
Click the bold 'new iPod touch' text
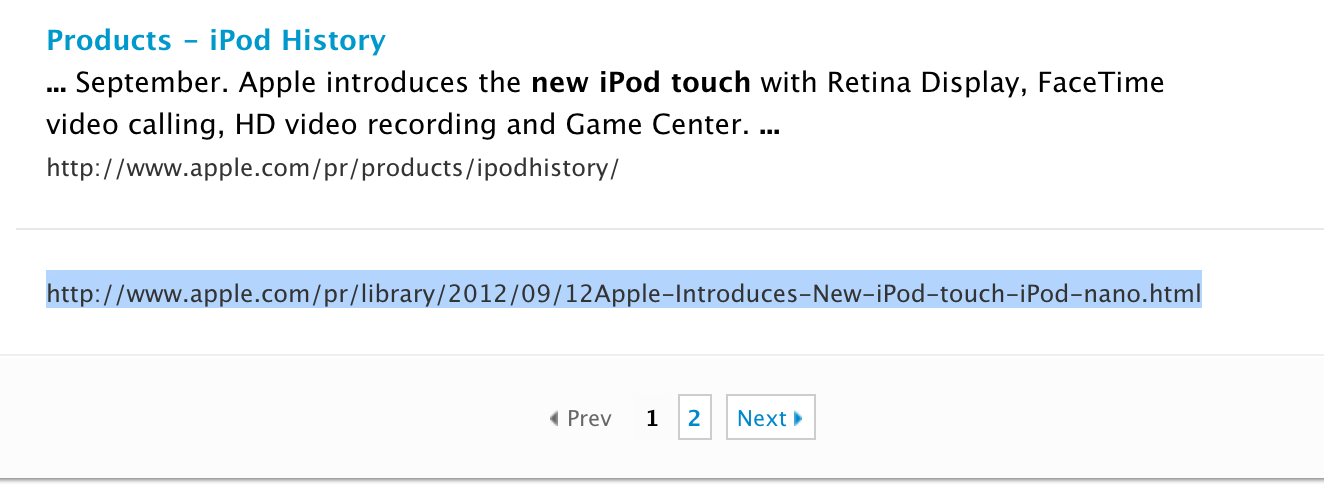tap(641, 82)
